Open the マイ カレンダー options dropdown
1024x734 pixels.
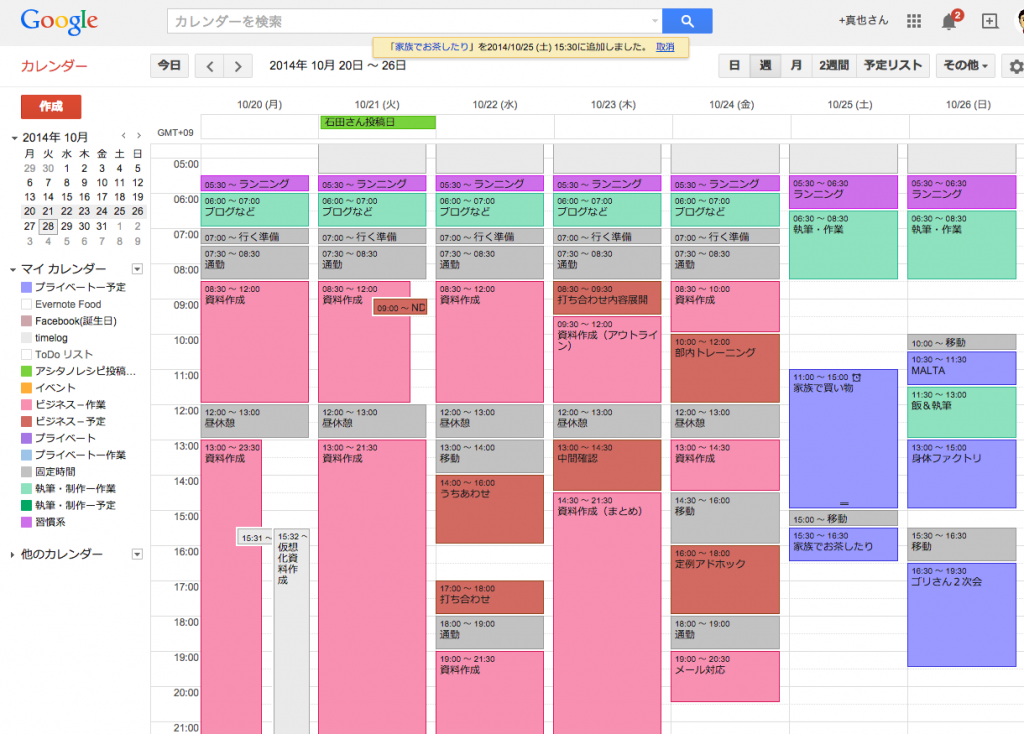(137, 269)
